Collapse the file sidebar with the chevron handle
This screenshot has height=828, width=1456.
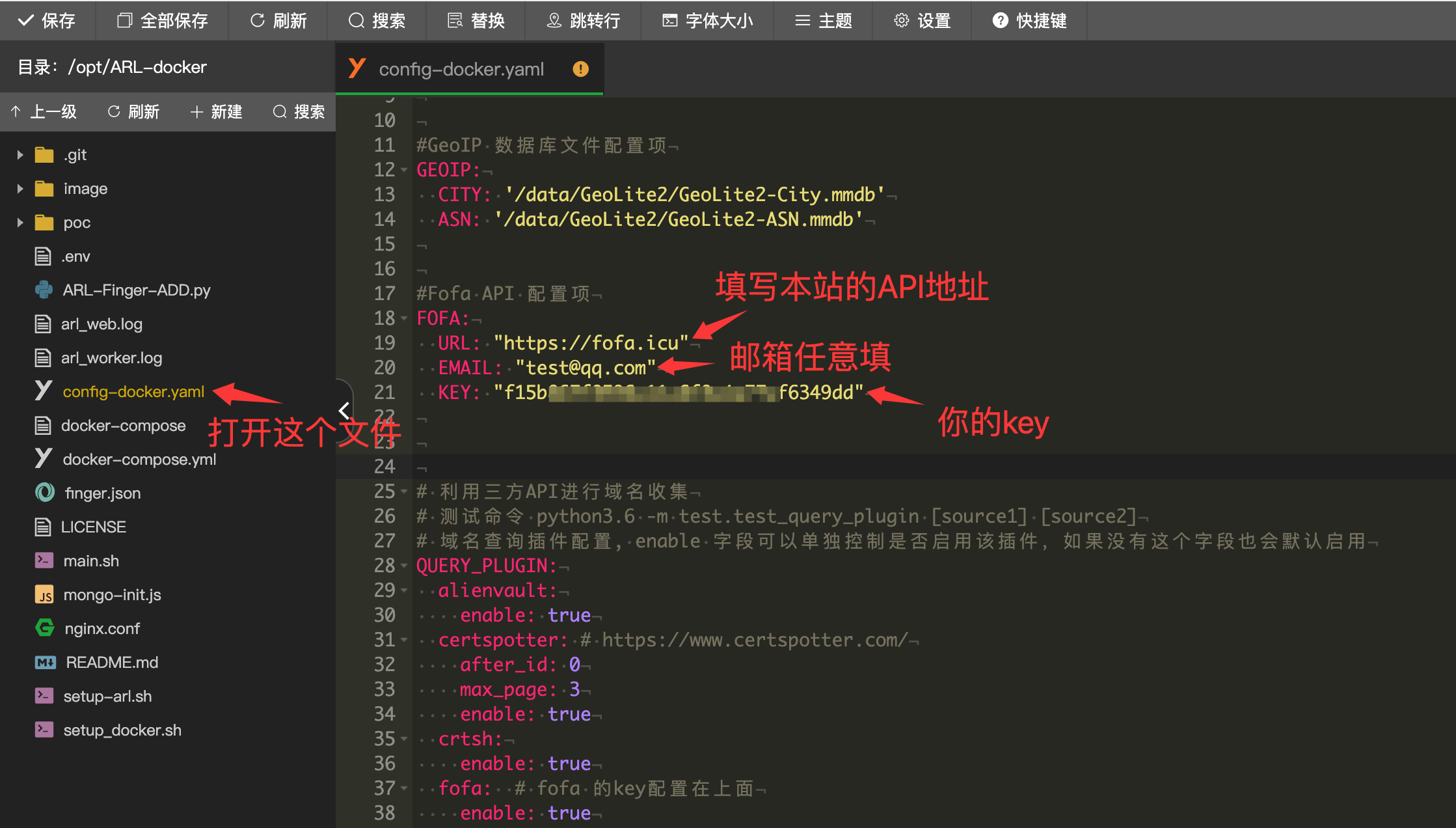(x=344, y=410)
